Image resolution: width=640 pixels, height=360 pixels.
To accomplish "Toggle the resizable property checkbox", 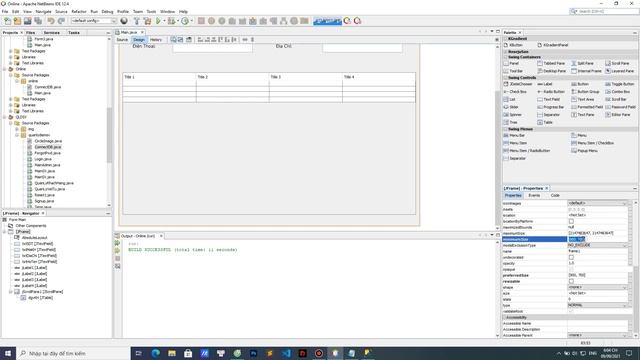I will [571, 282].
